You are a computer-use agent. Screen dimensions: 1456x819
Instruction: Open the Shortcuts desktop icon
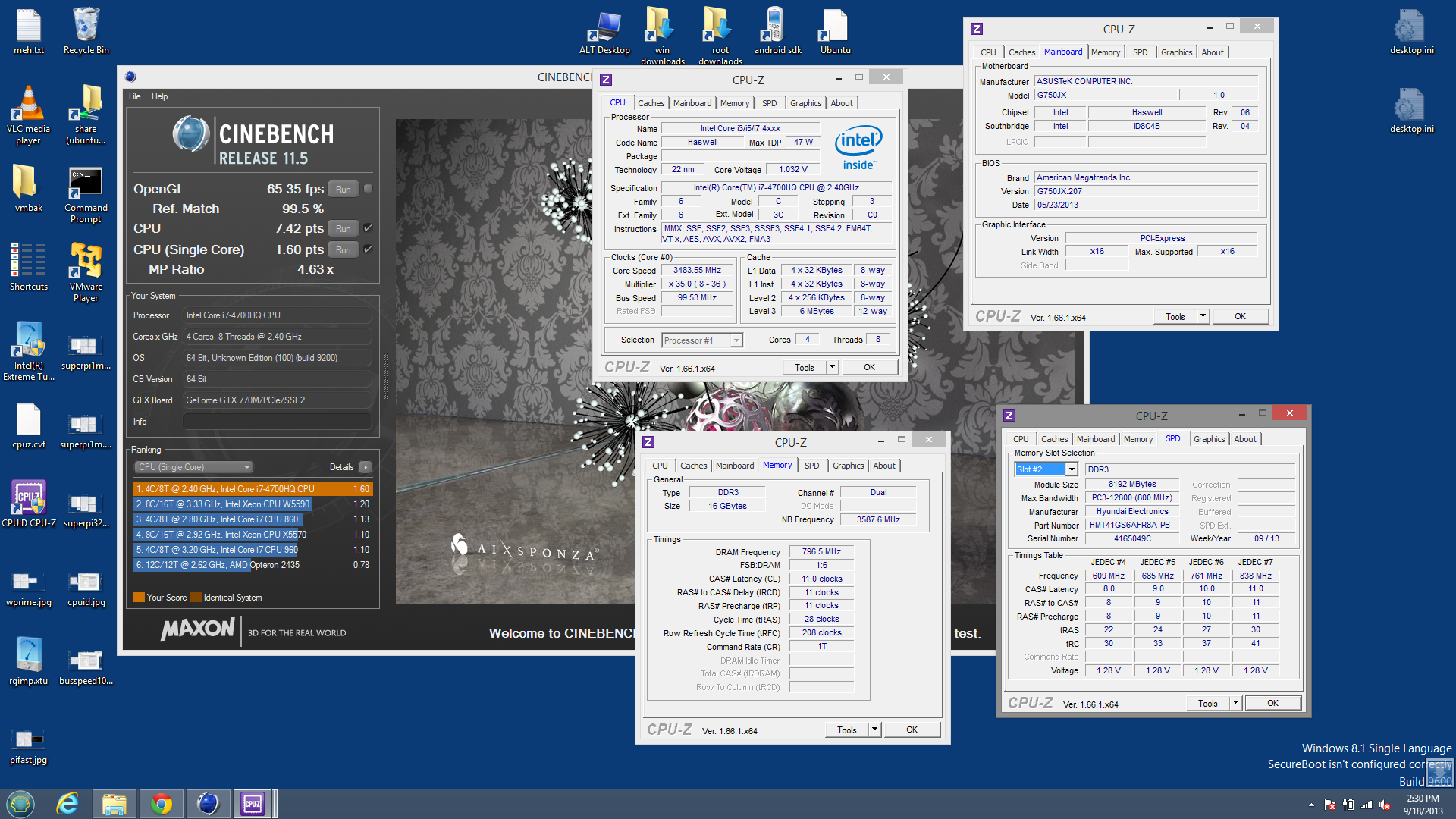coord(29,267)
